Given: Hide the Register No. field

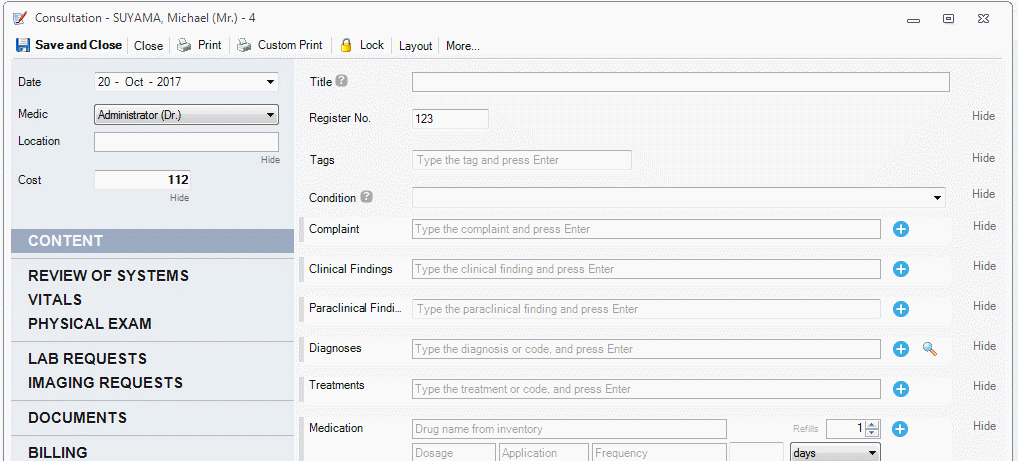Looking at the screenshot, I should 983,116.
